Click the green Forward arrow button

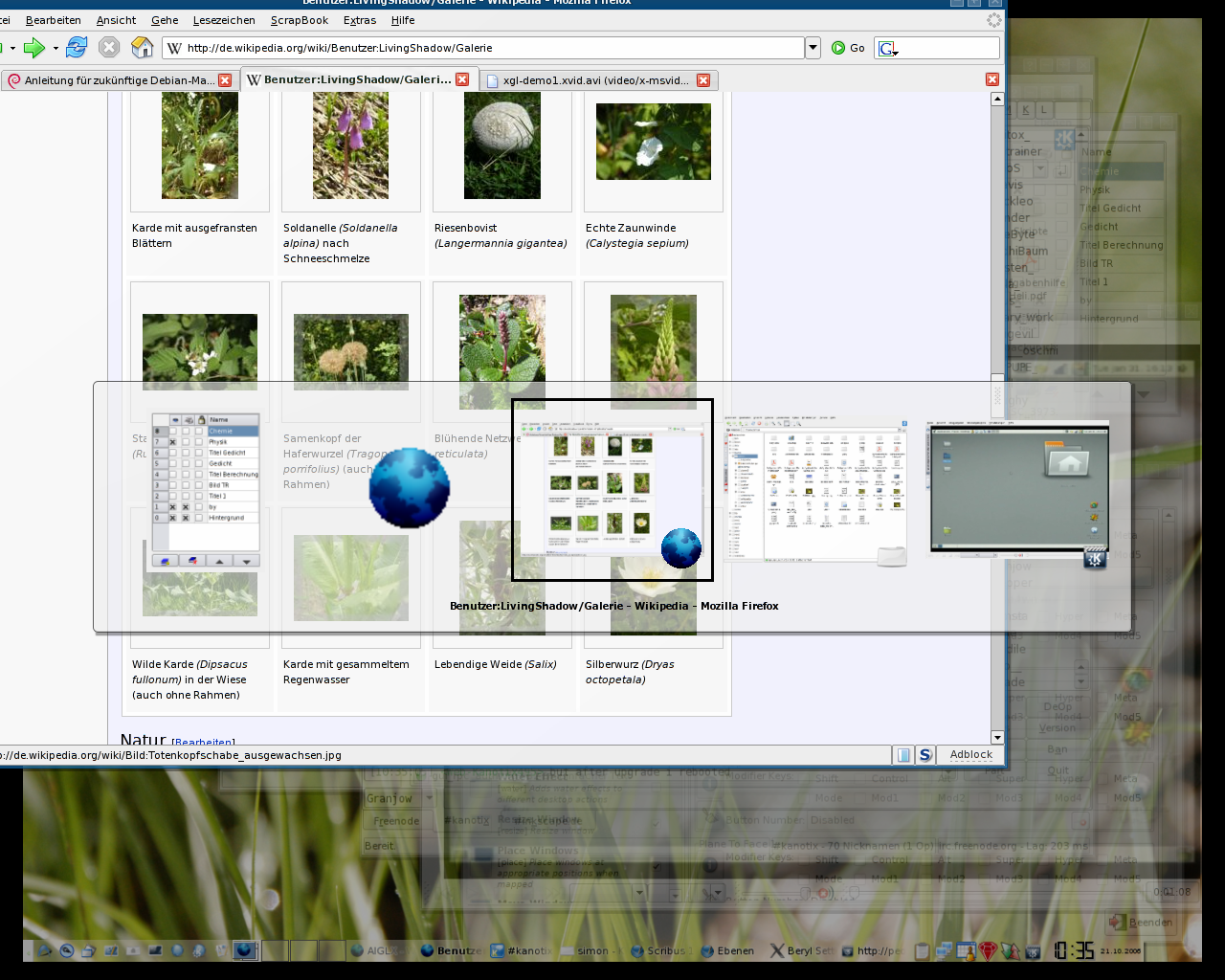coord(33,48)
